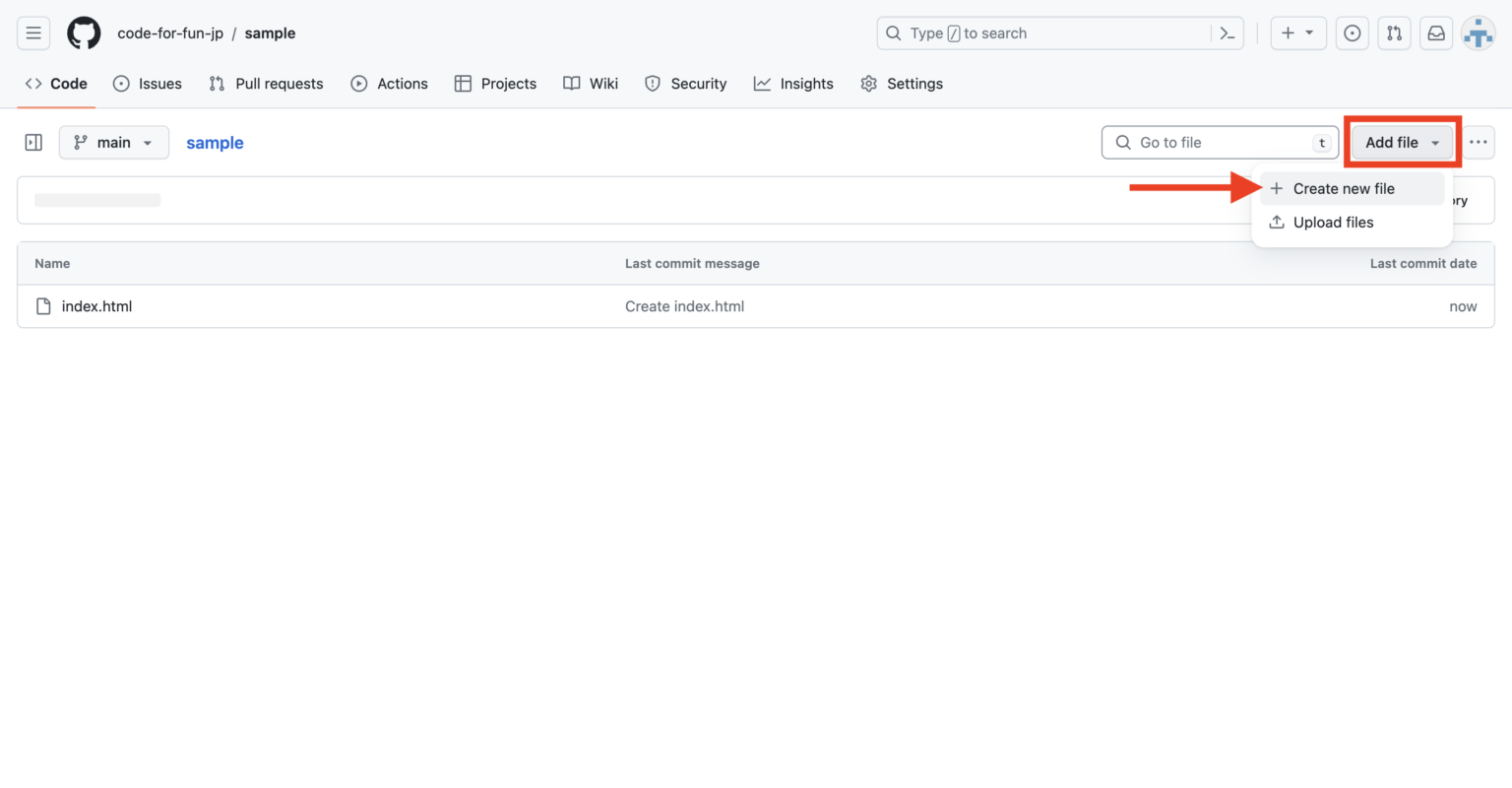The height and width of the screenshot is (788, 1512).
Task: Toggle the side panel layout icon
Action: click(x=32, y=142)
